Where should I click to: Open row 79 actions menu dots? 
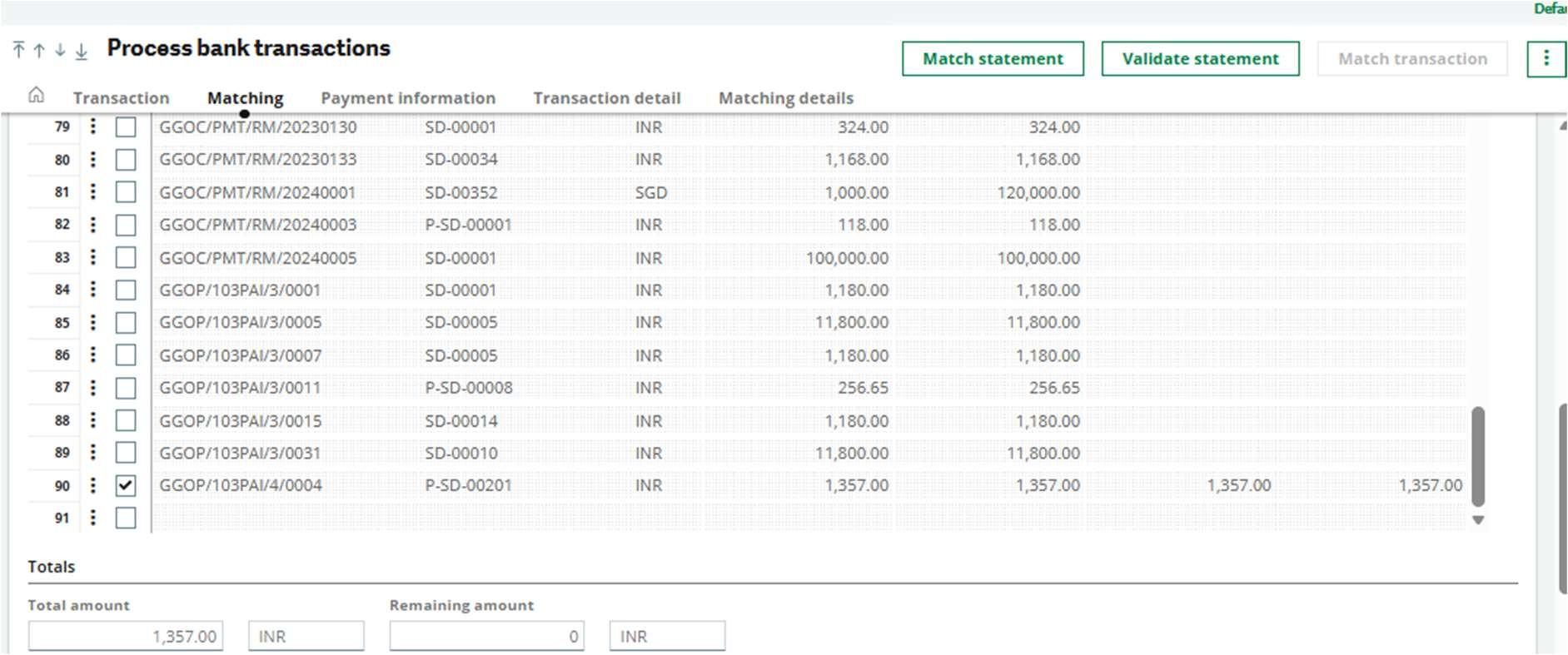[93, 127]
